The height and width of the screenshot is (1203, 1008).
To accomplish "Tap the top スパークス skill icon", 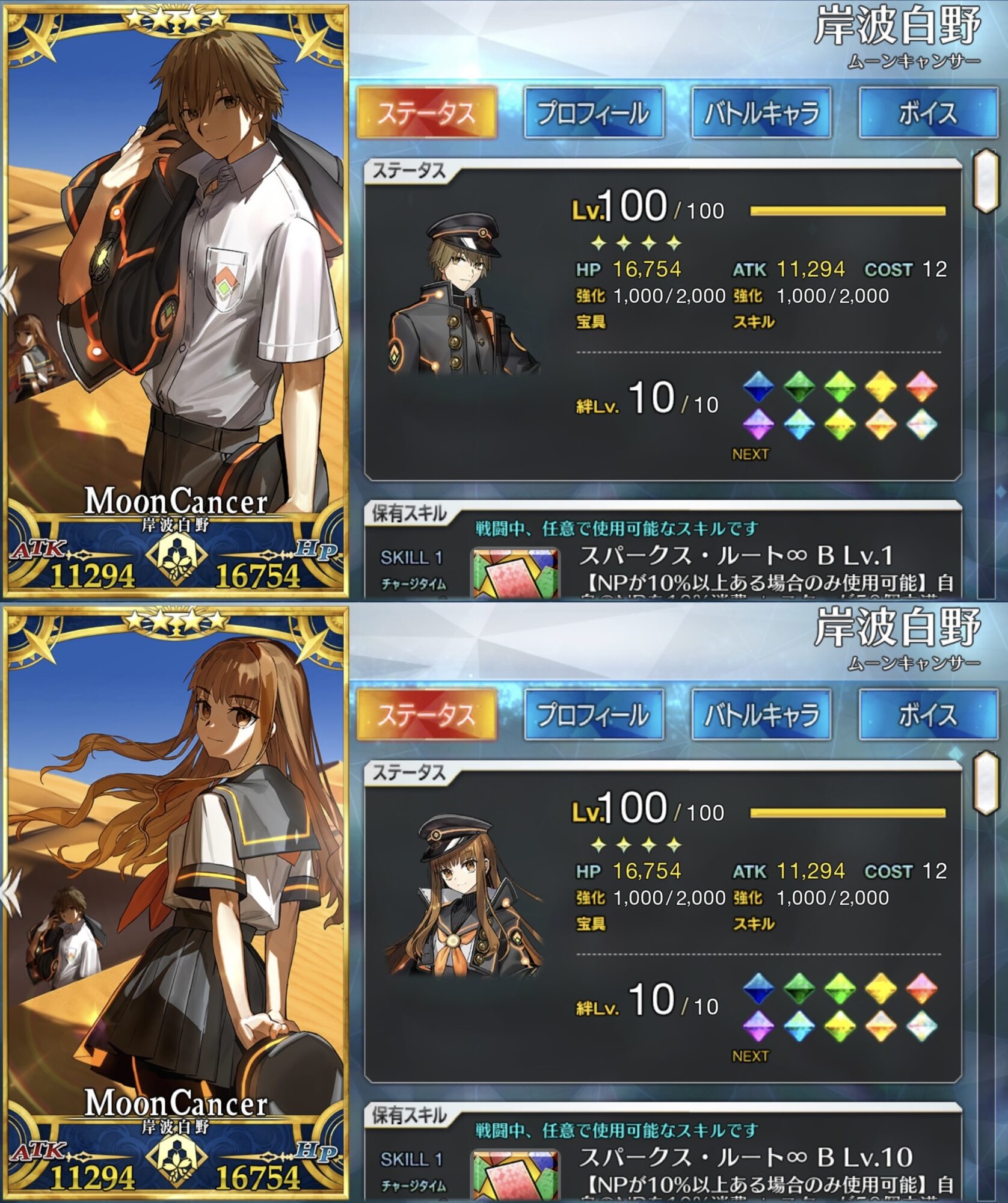I will pyautogui.click(x=515, y=573).
